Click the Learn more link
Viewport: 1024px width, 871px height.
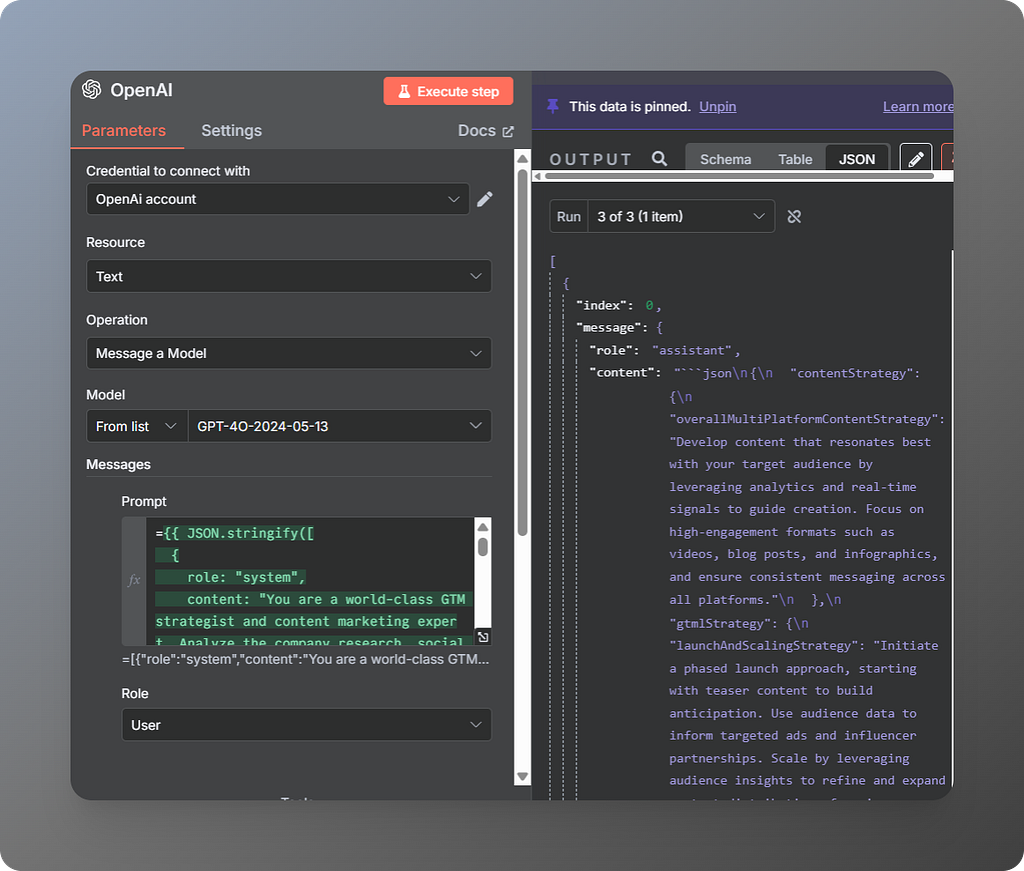tap(918, 106)
